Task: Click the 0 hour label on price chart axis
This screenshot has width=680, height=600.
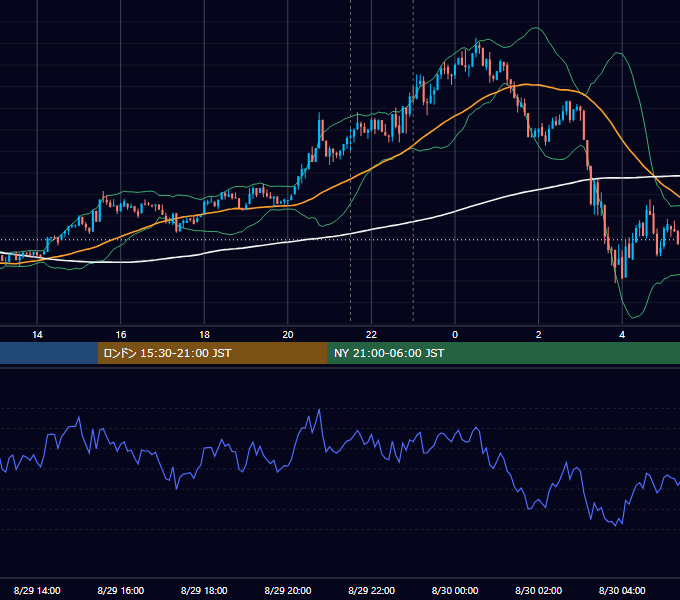Action: 455,335
